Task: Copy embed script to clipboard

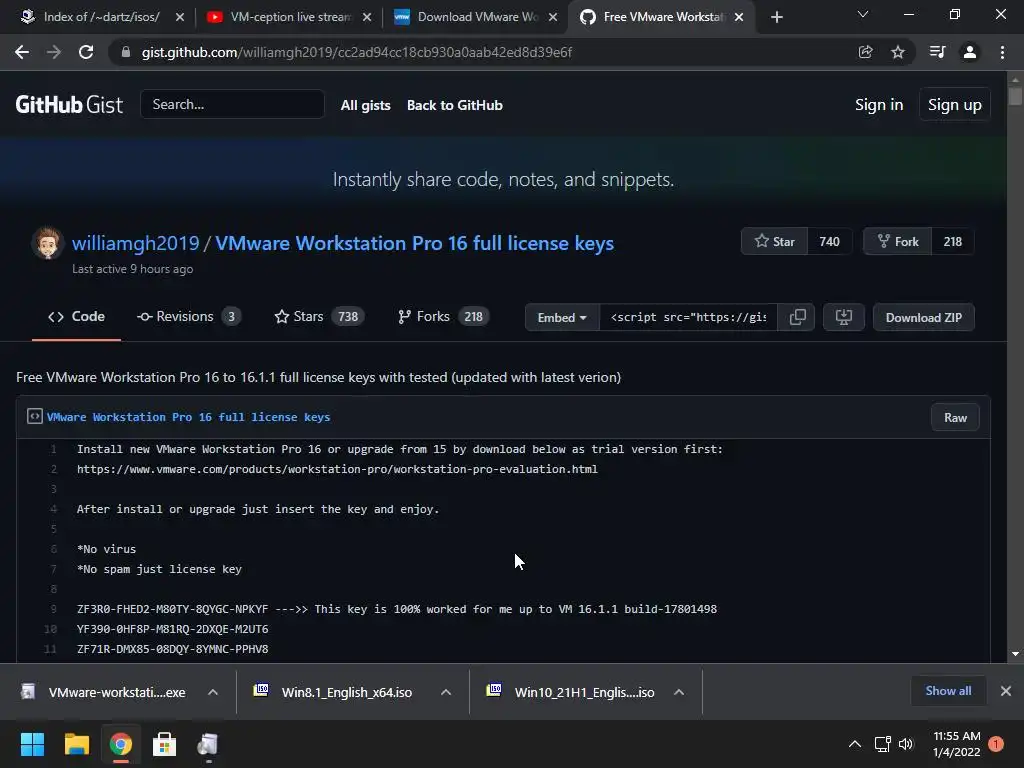Action: [797, 317]
